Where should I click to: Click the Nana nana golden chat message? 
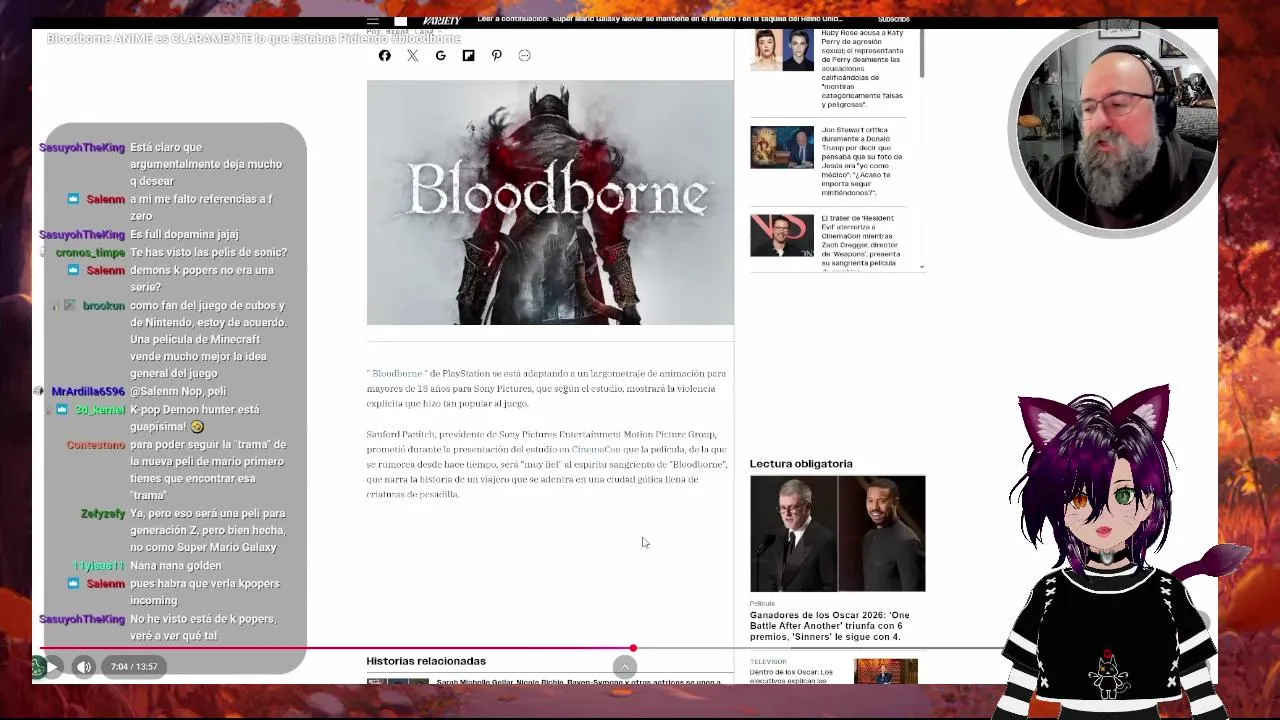(x=176, y=566)
